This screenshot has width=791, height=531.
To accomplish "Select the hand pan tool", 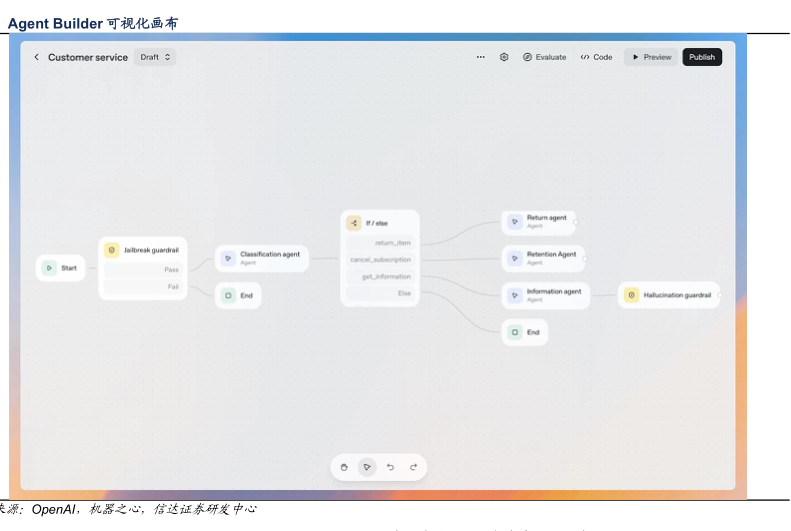I will coord(344,467).
